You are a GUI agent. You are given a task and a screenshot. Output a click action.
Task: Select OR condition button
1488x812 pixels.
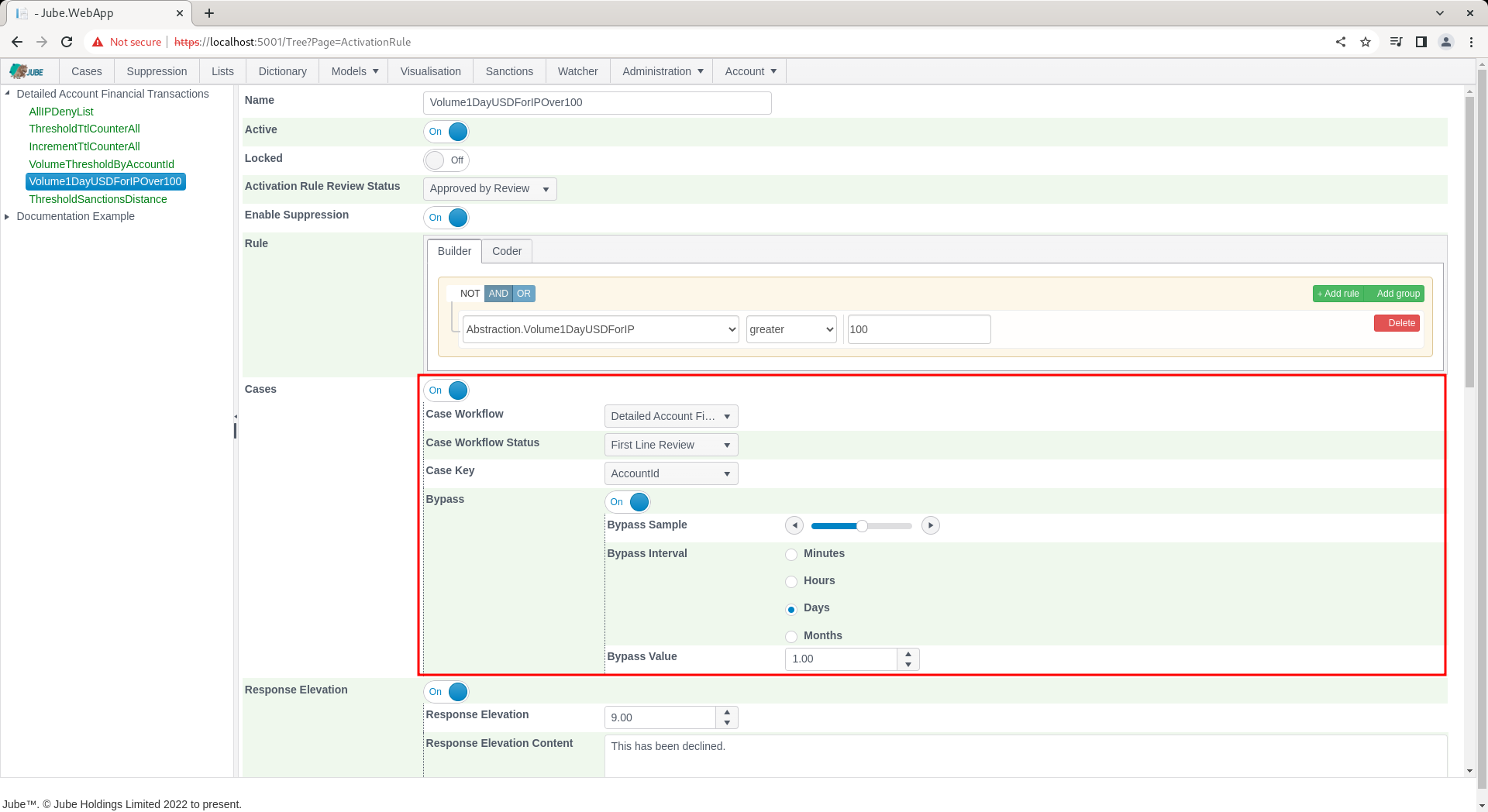coord(524,294)
